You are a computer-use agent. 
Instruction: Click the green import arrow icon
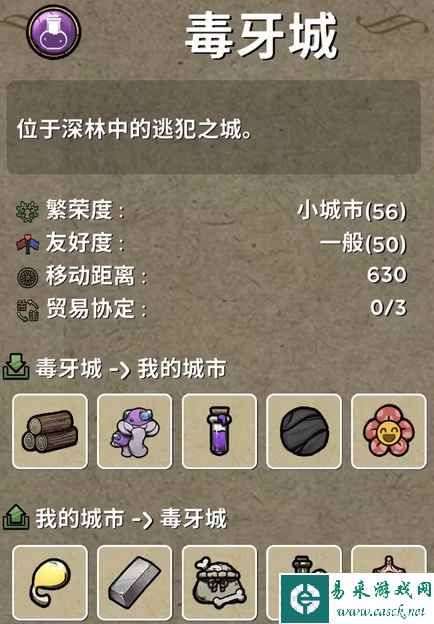[16, 367]
